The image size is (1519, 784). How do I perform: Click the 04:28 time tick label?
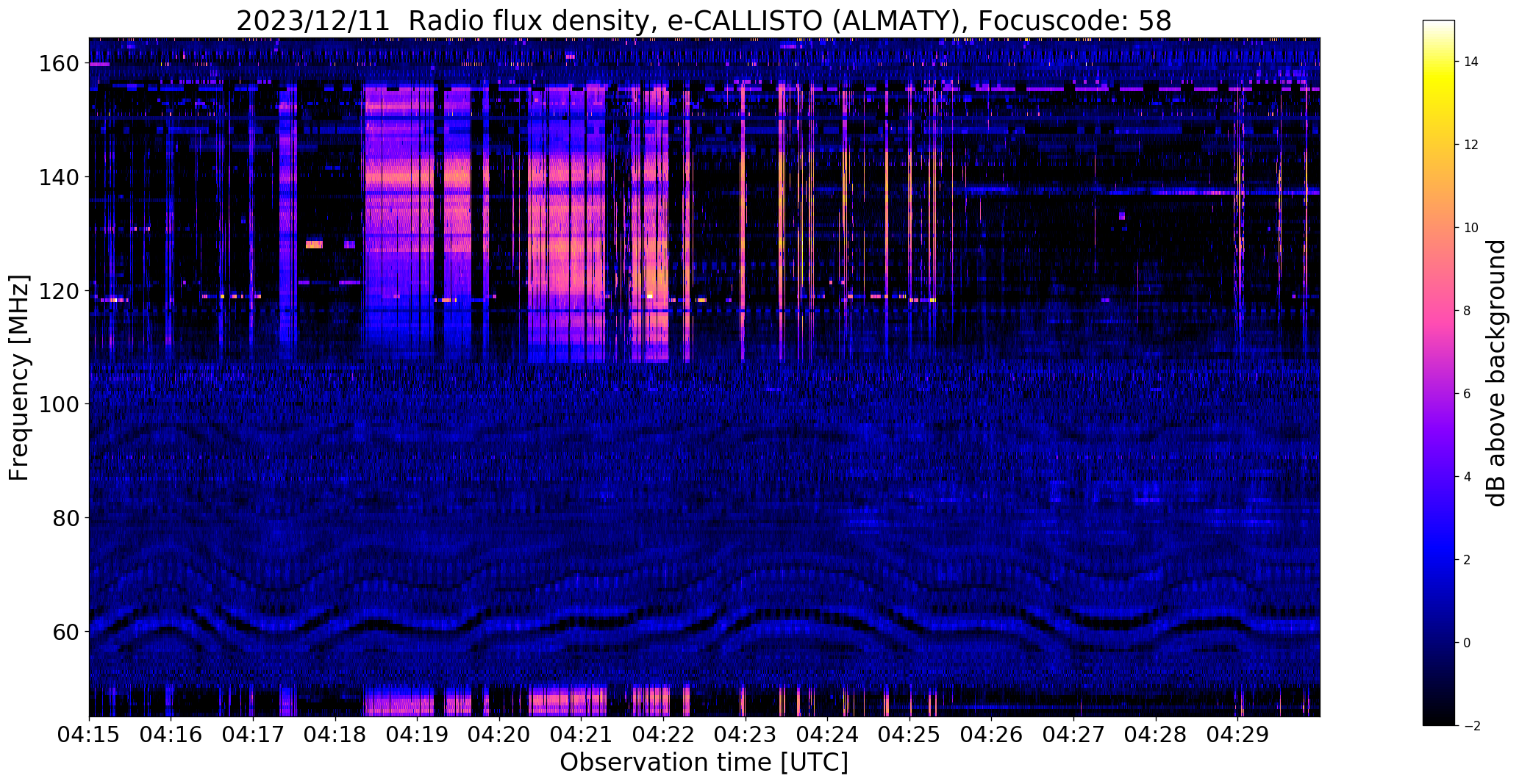coord(1157,735)
